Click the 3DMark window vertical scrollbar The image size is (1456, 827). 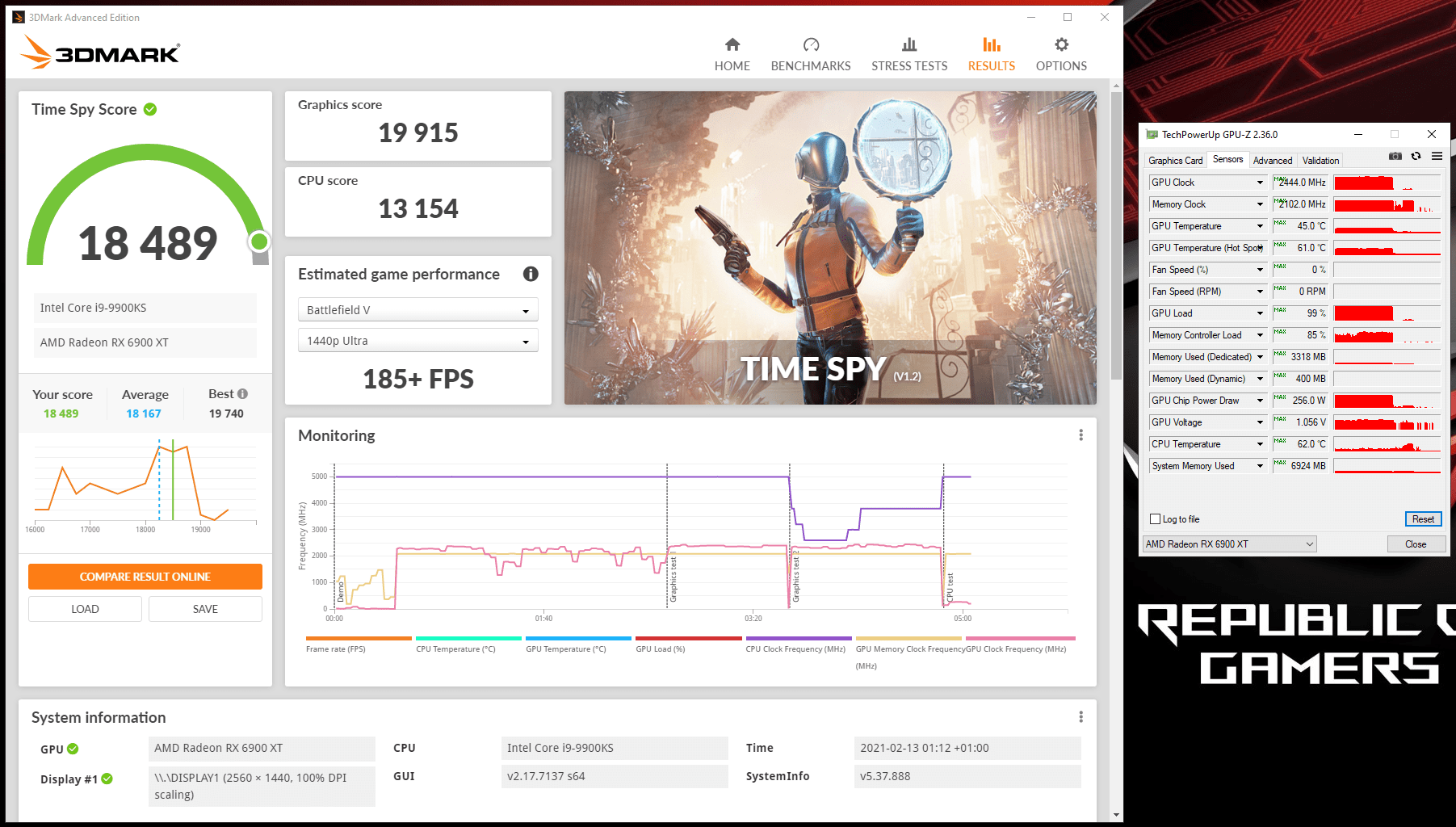pyautogui.click(x=1116, y=234)
